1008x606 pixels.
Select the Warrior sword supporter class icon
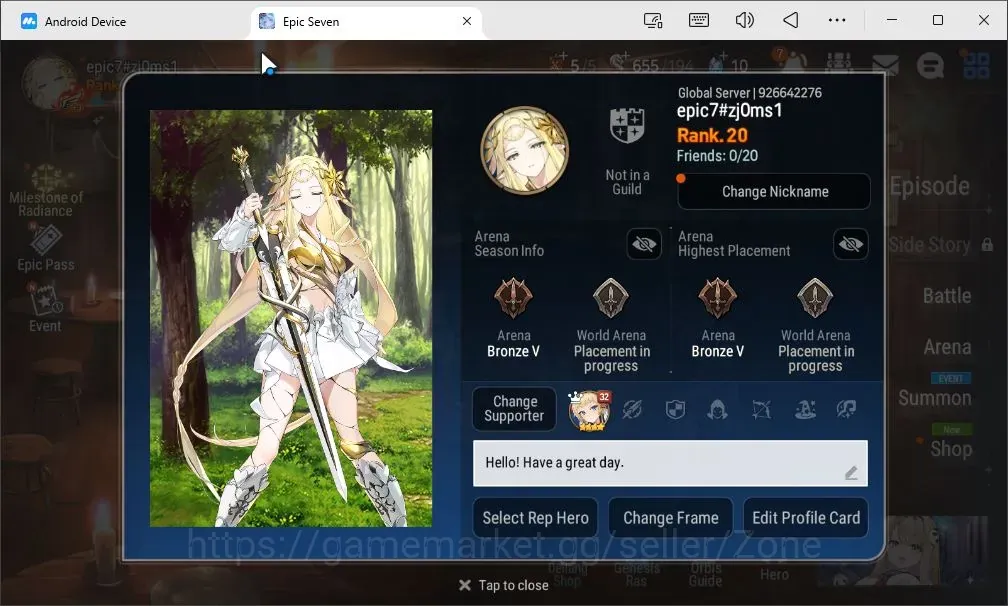coord(632,409)
